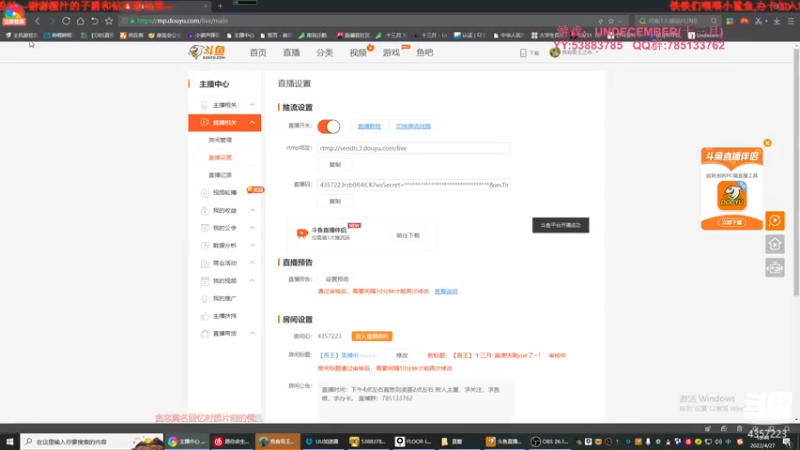
Task: Open the Windows Start button
Action: tap(10, 441)
